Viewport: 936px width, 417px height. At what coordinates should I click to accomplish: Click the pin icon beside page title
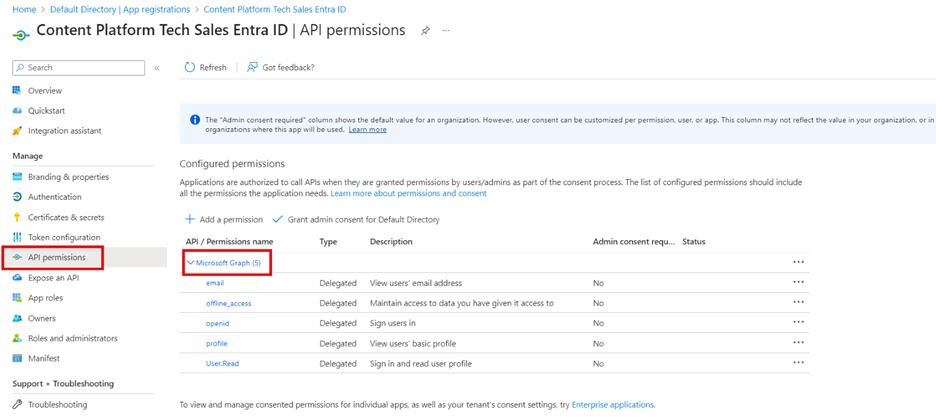coord(425,31)
